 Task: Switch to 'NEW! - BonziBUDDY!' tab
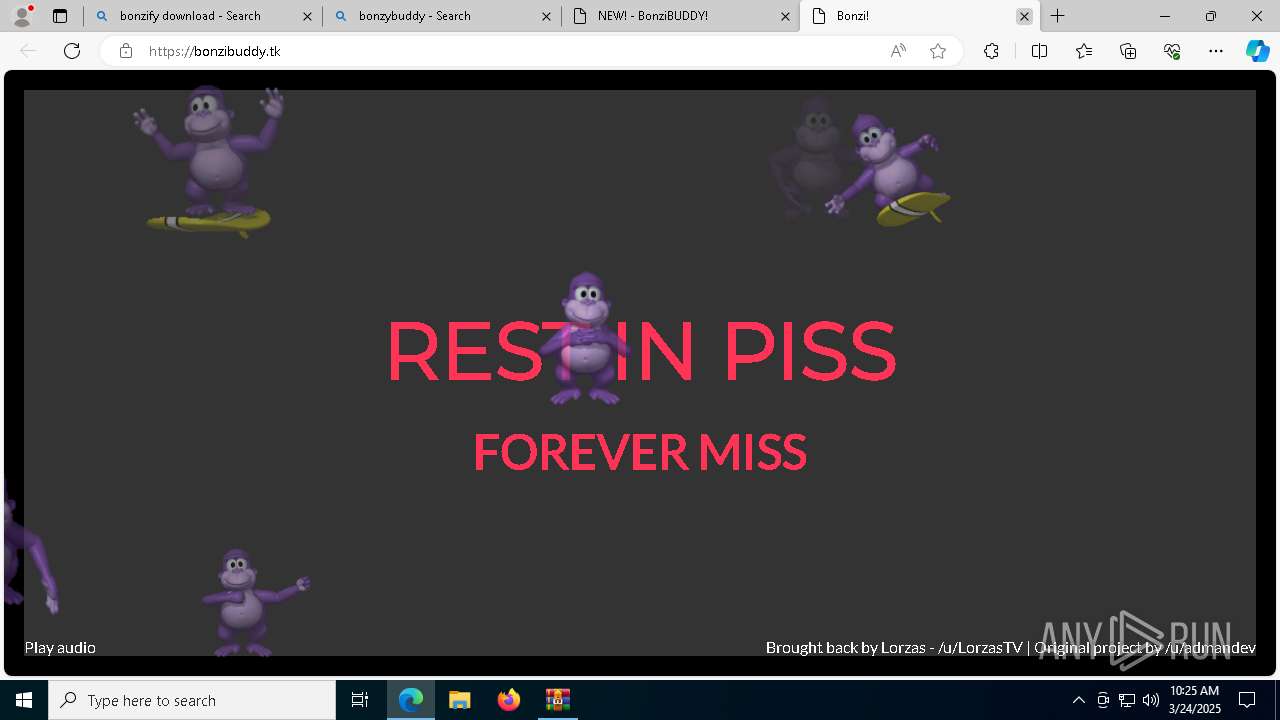(x=680, y=16)
